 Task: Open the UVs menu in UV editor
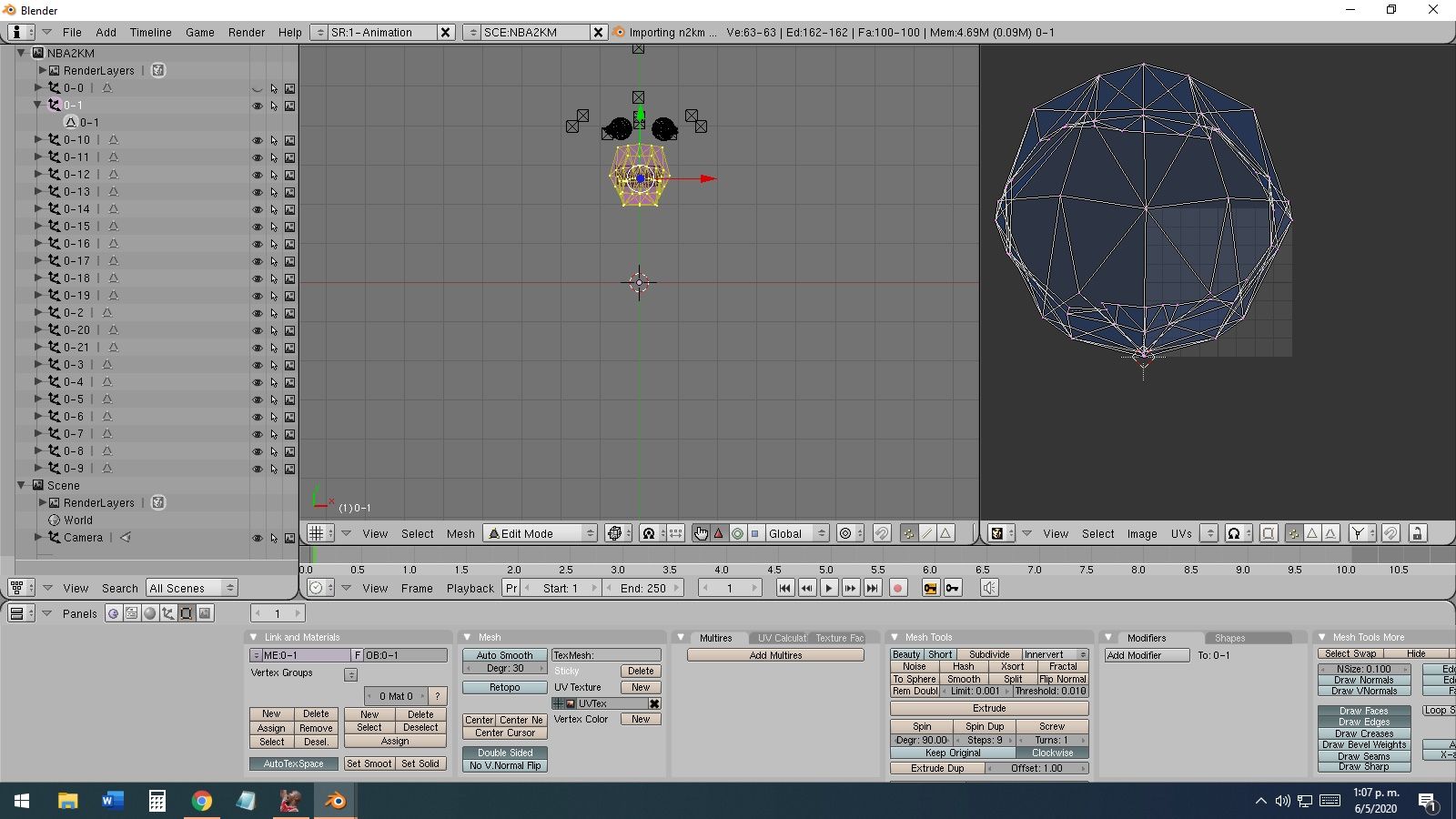tap(1181, 533)
